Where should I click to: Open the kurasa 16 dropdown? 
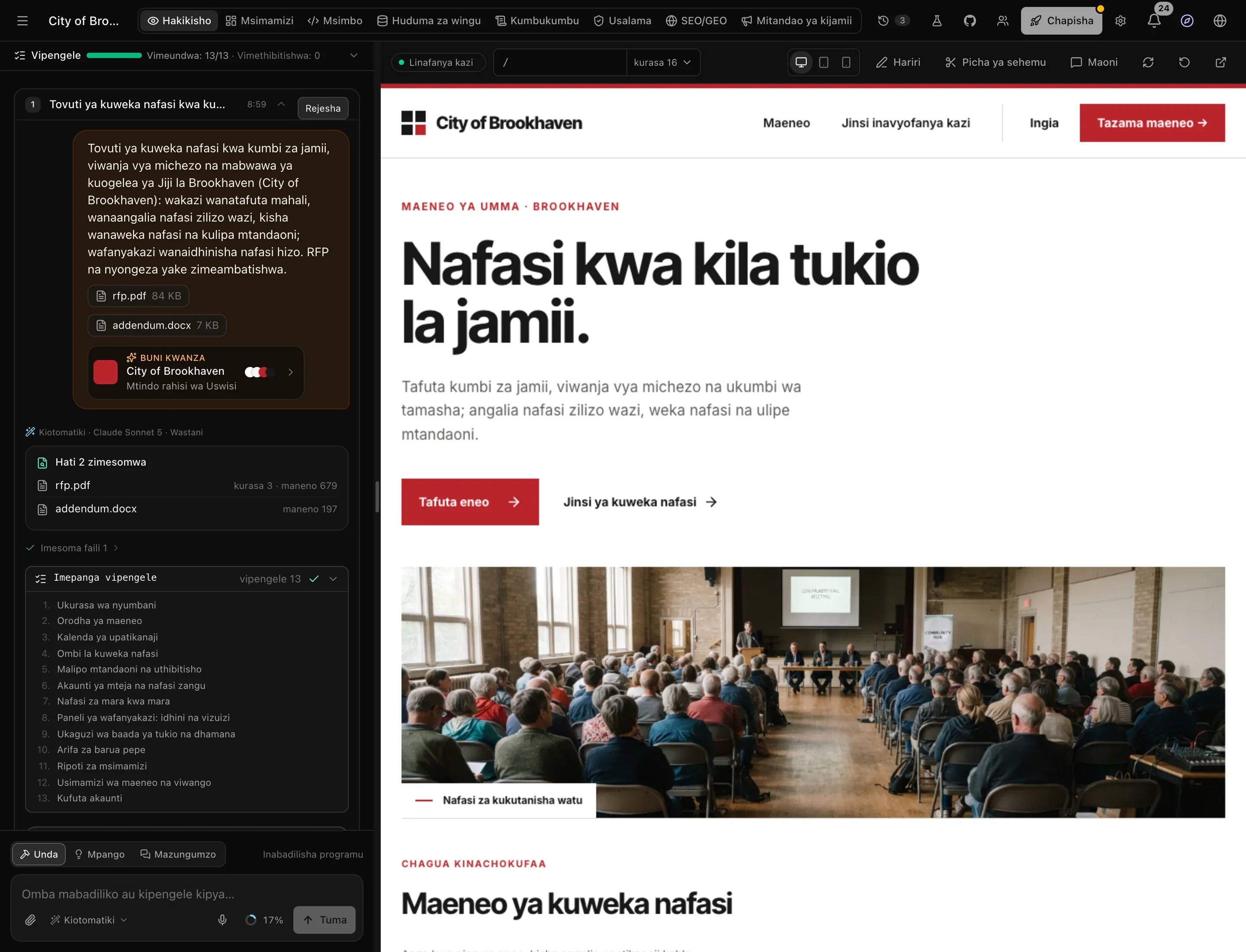point(662,62)
